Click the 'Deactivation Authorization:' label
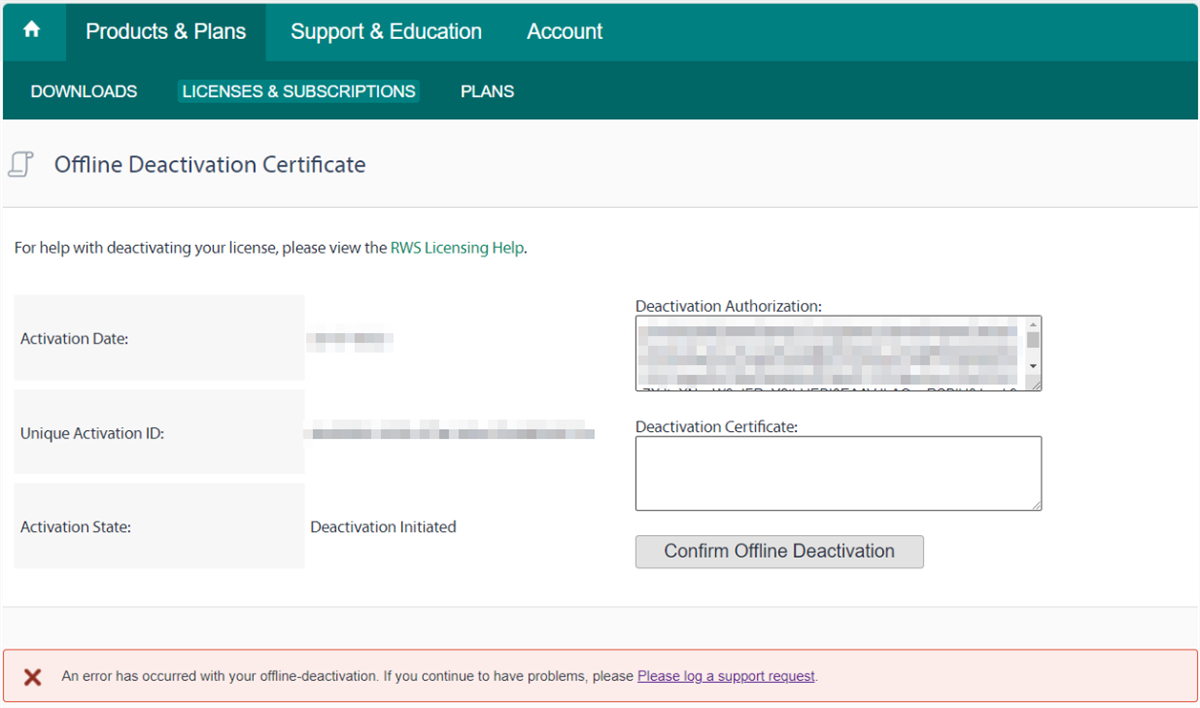The width and height of the screenshot is (1200, 708). pos(728,306)
